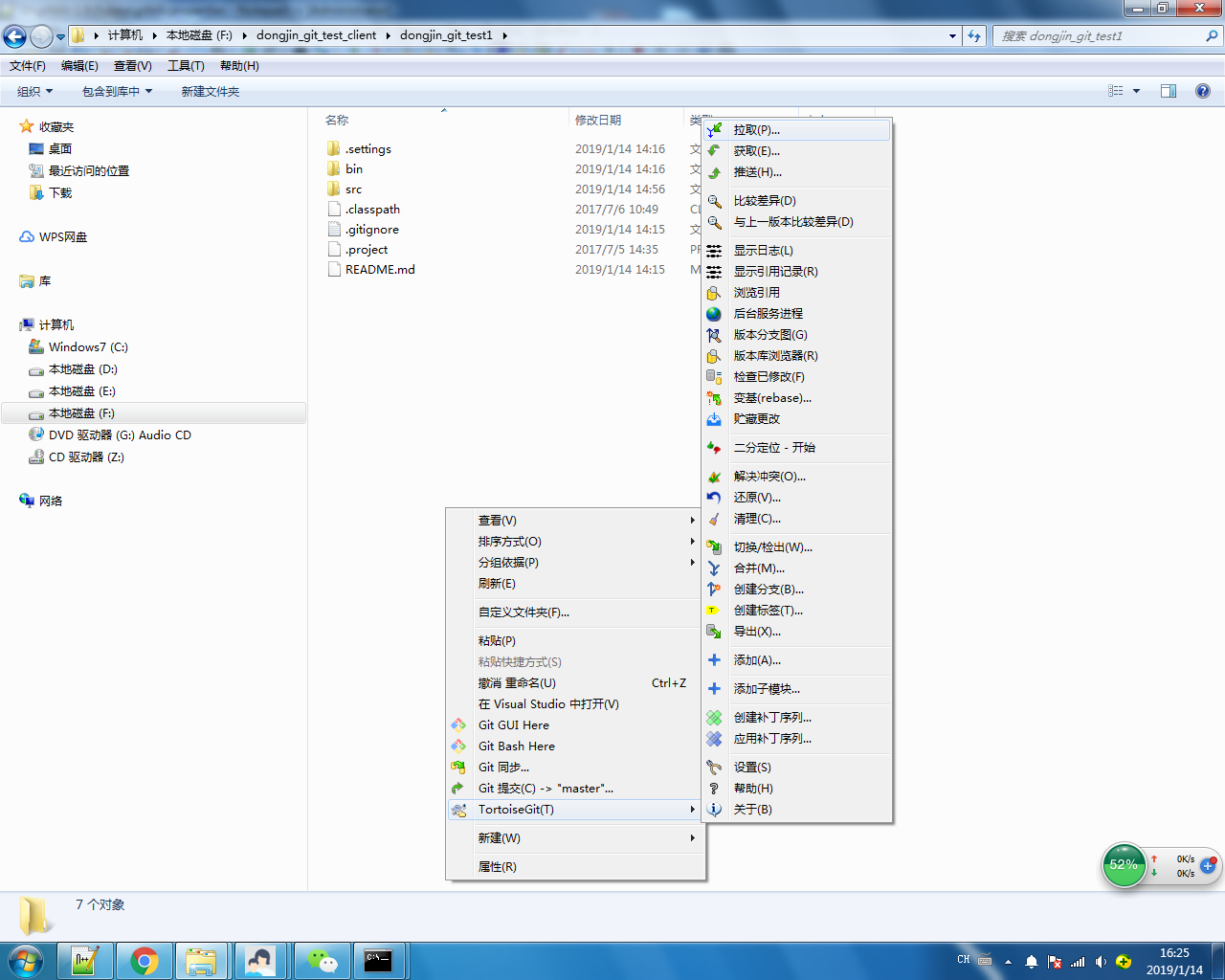Open the WeChat taskbar icon
This screenshot has height=980, width=1225.
click(323, 960)
